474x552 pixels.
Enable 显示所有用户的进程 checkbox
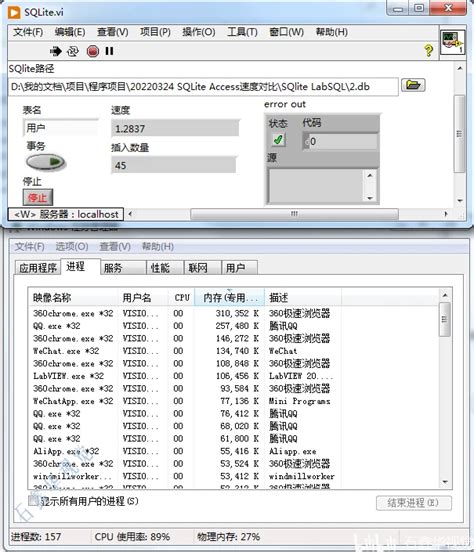tap(32, 500)
